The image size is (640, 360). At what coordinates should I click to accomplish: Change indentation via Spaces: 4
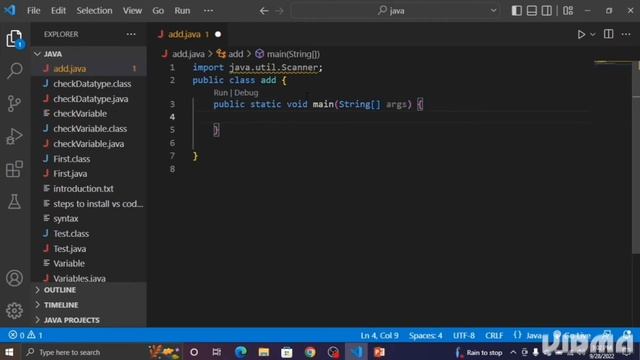tap(425, 336)
